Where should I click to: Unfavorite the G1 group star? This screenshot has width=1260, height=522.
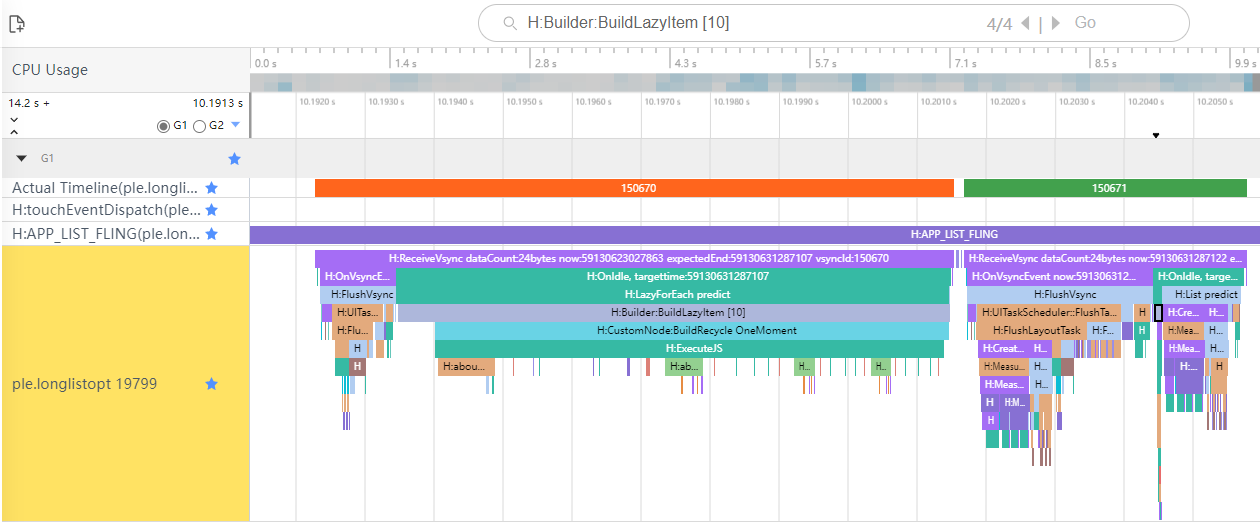point(234,158)
